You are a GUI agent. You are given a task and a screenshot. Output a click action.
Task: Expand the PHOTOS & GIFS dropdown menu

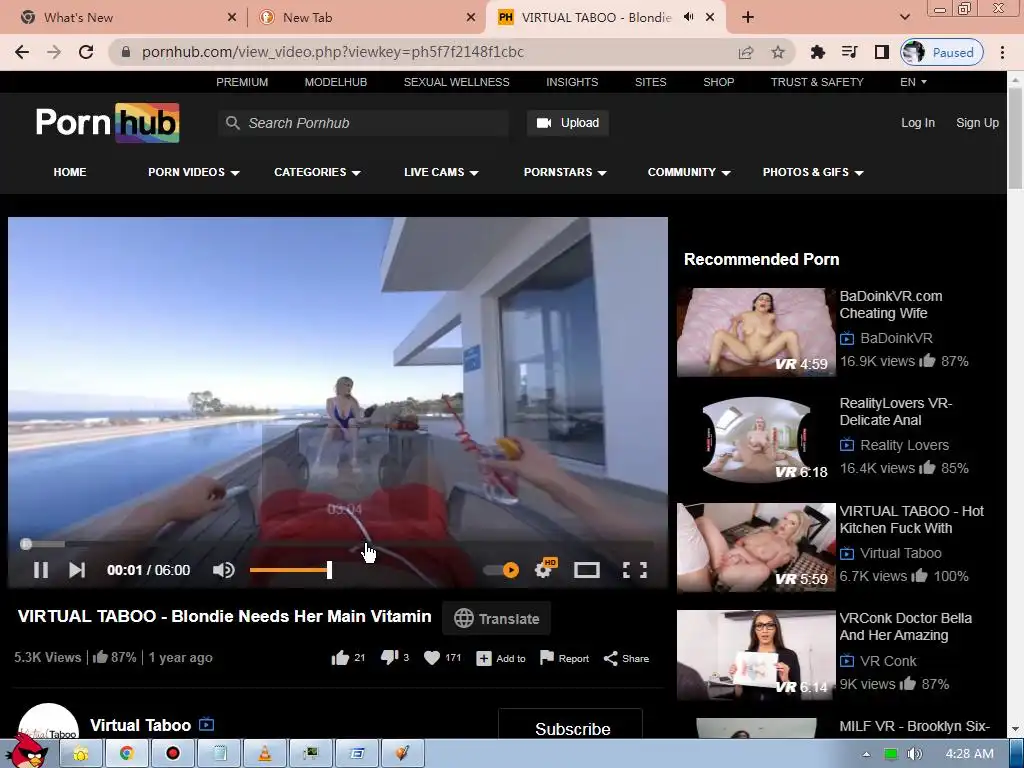(812, 172)
